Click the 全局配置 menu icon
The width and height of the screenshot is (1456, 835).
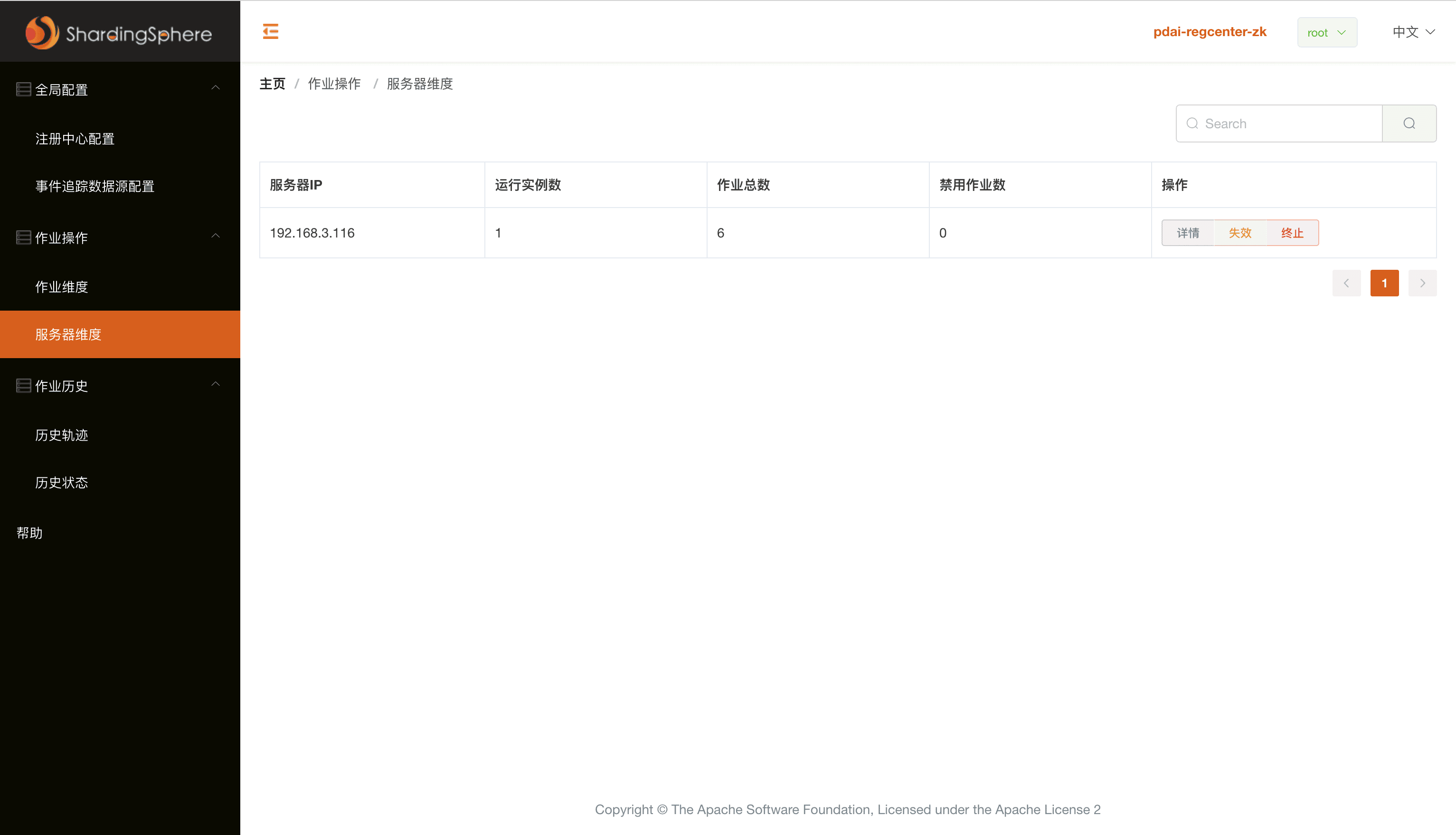[x=23, y=89]
